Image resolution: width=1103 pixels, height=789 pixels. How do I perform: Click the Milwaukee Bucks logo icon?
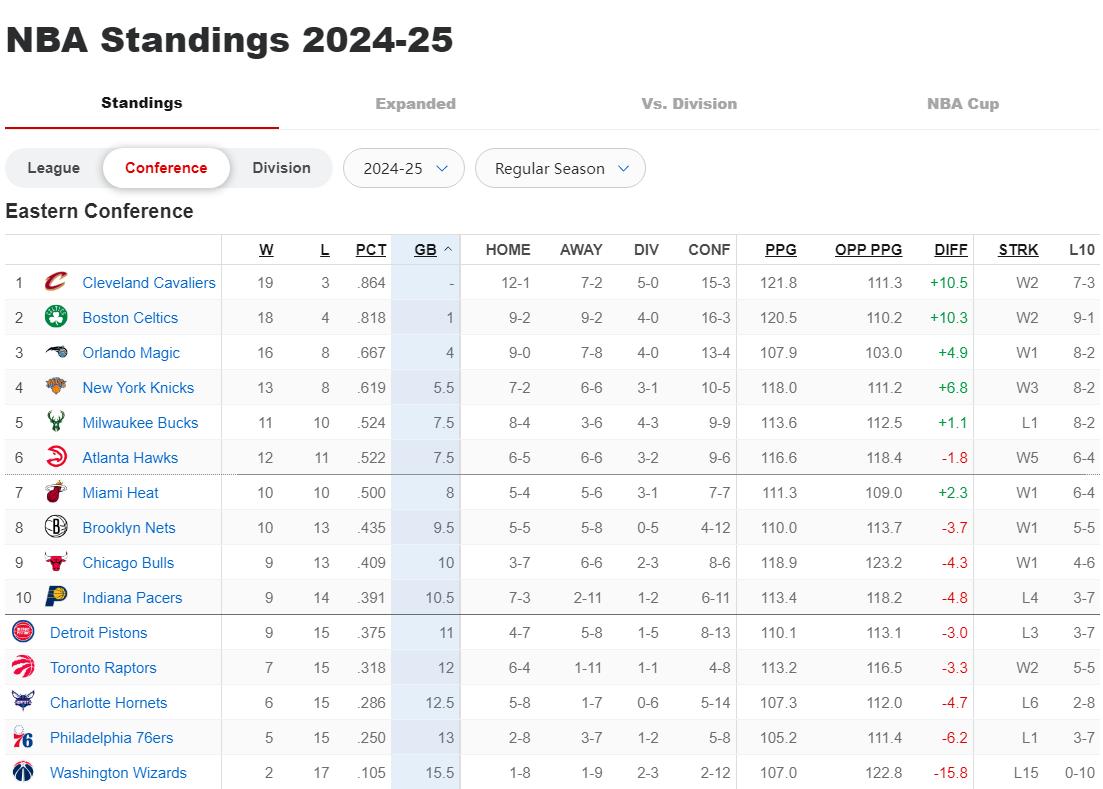(x=56, y=423)
